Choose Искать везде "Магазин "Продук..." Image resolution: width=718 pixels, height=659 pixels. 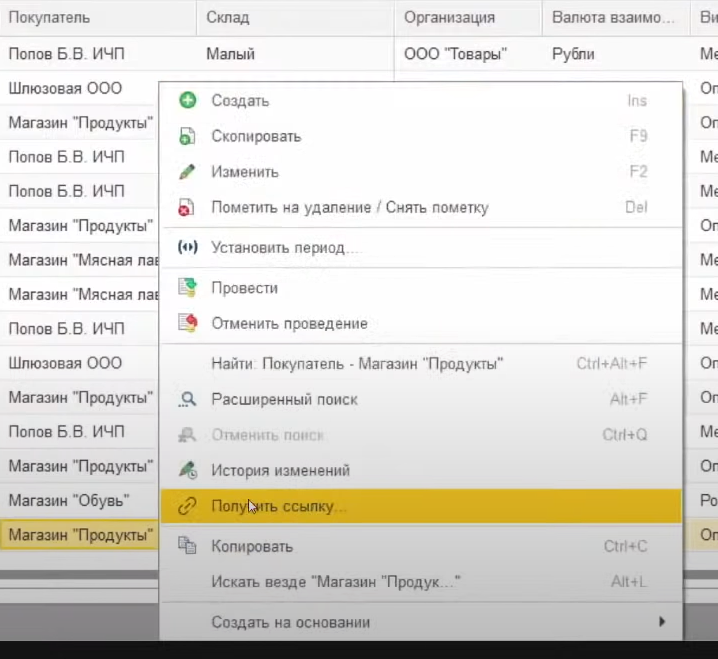(421, 582)
